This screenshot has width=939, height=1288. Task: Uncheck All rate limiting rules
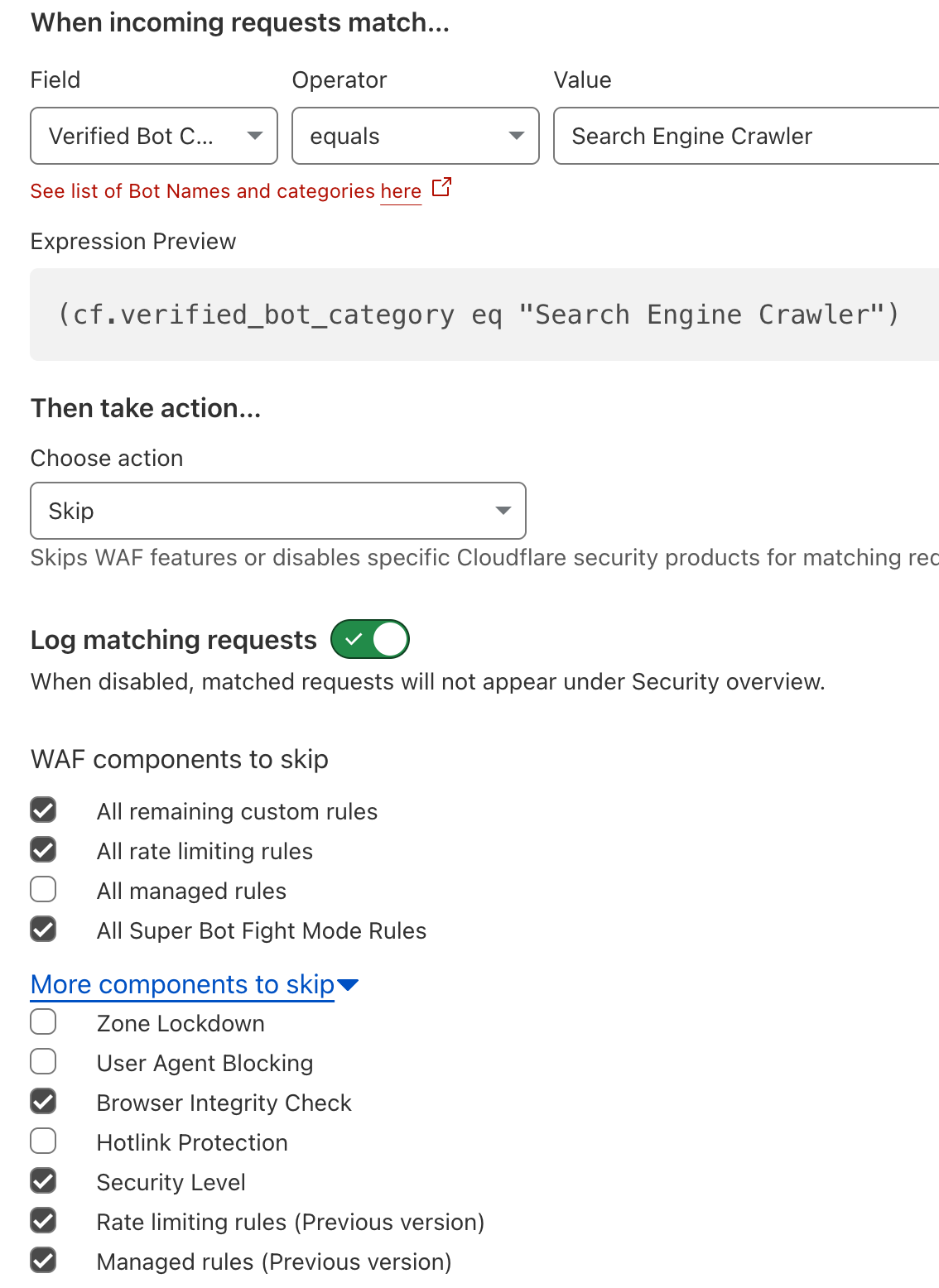(x=43, y=850)
